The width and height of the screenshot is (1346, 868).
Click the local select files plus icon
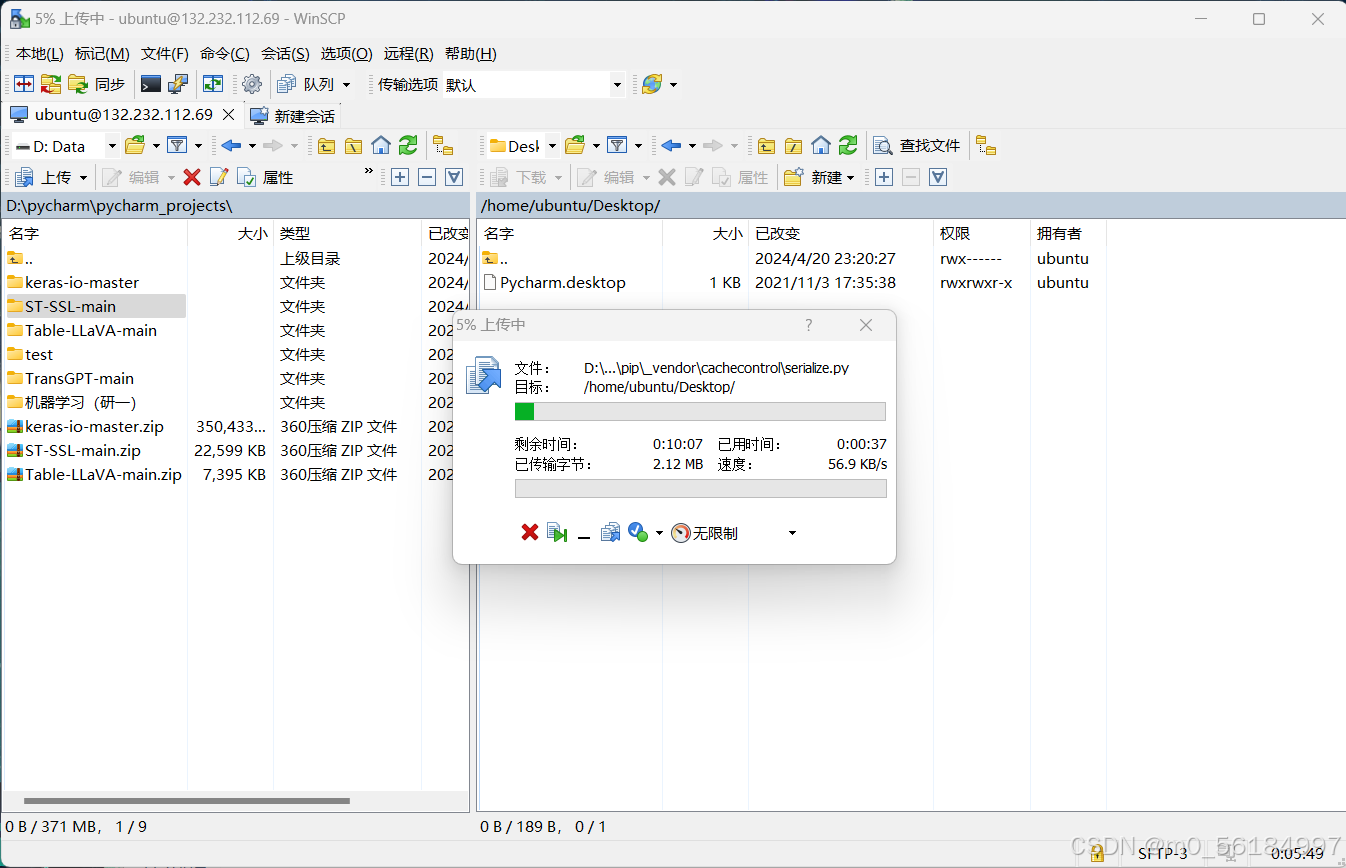tap(400, 177)
